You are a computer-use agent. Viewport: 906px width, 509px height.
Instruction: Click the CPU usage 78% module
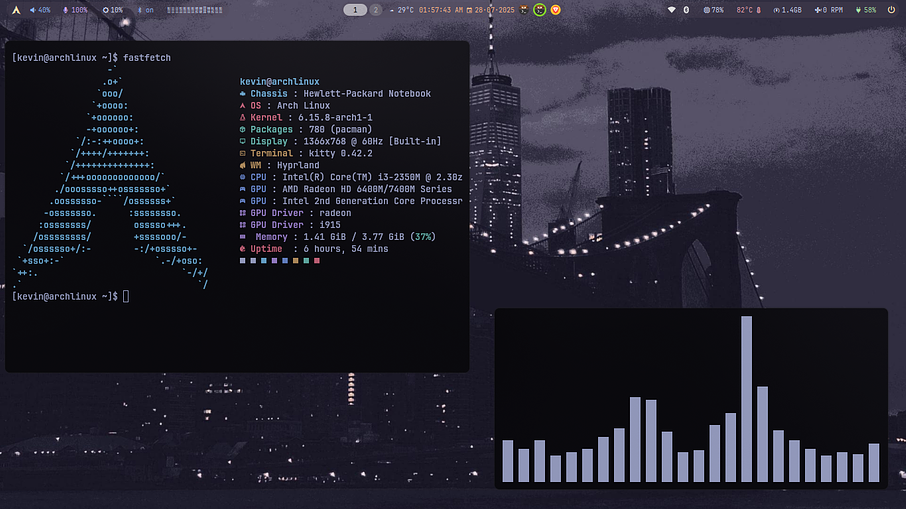point(714,10)
